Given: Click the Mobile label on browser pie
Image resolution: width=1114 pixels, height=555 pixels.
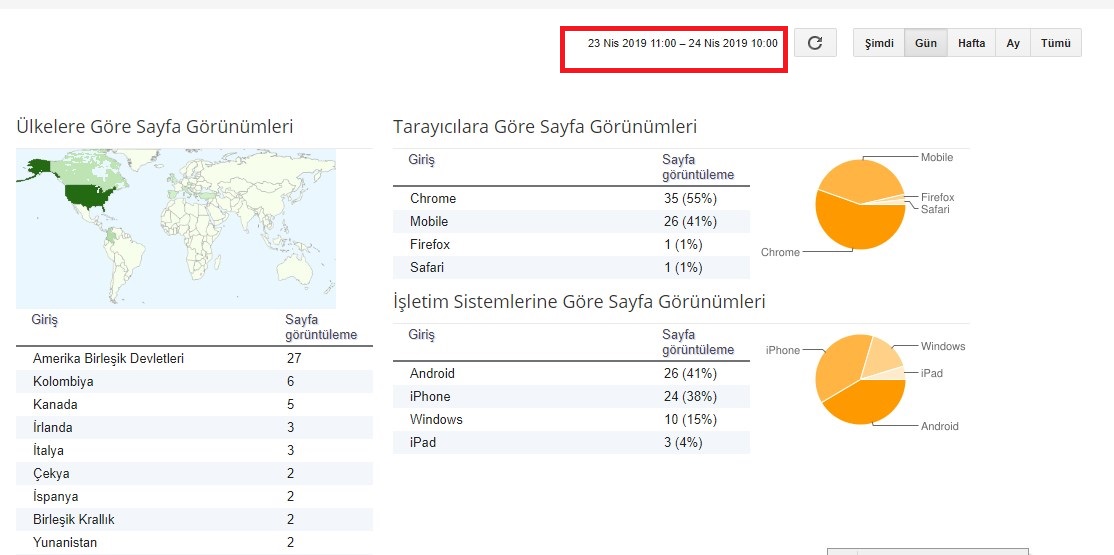Looking at the screenshot, I should 937,157.
